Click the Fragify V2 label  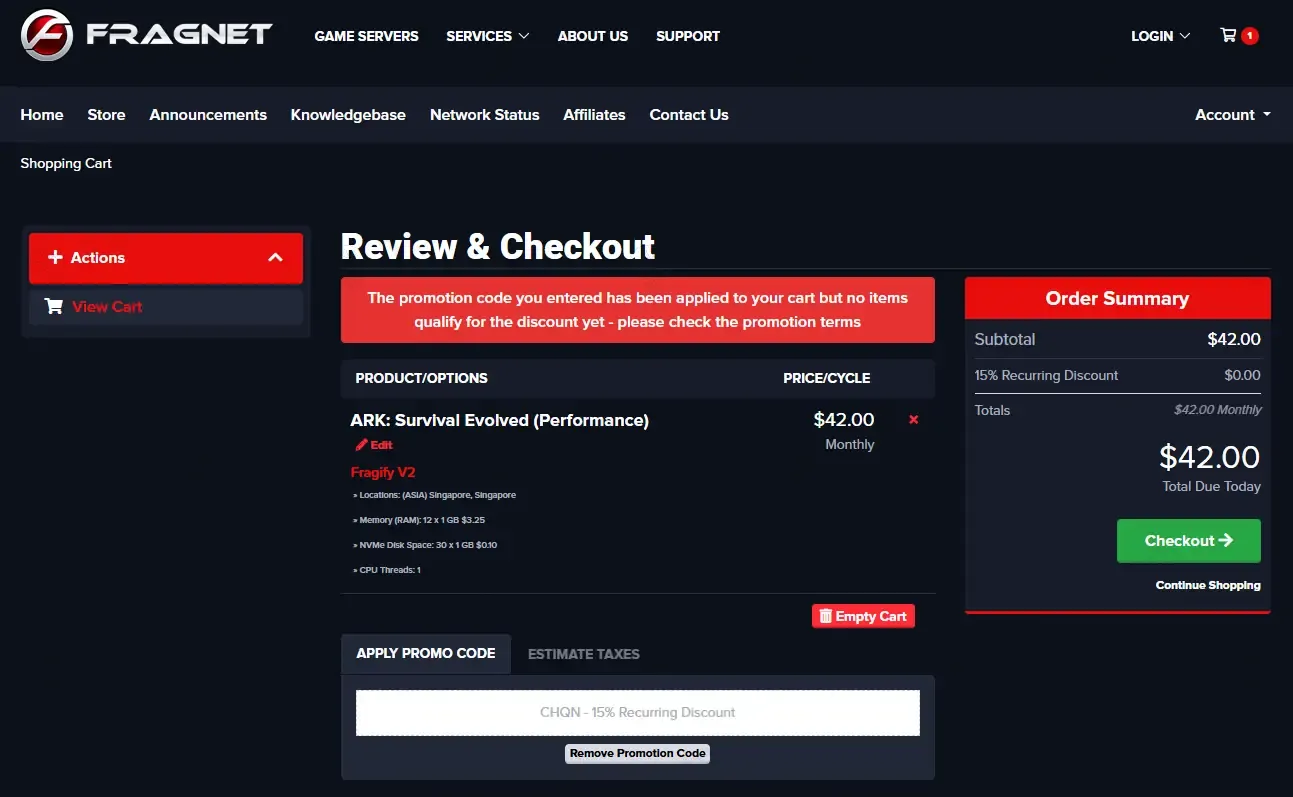tap(383, 472)
